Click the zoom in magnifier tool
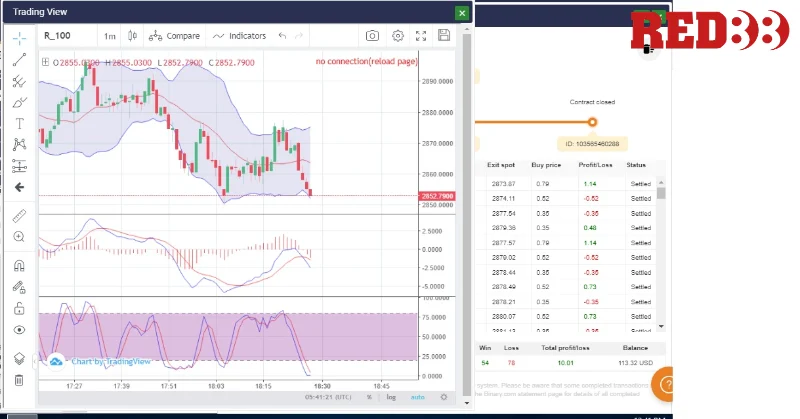 coord(19,237)
